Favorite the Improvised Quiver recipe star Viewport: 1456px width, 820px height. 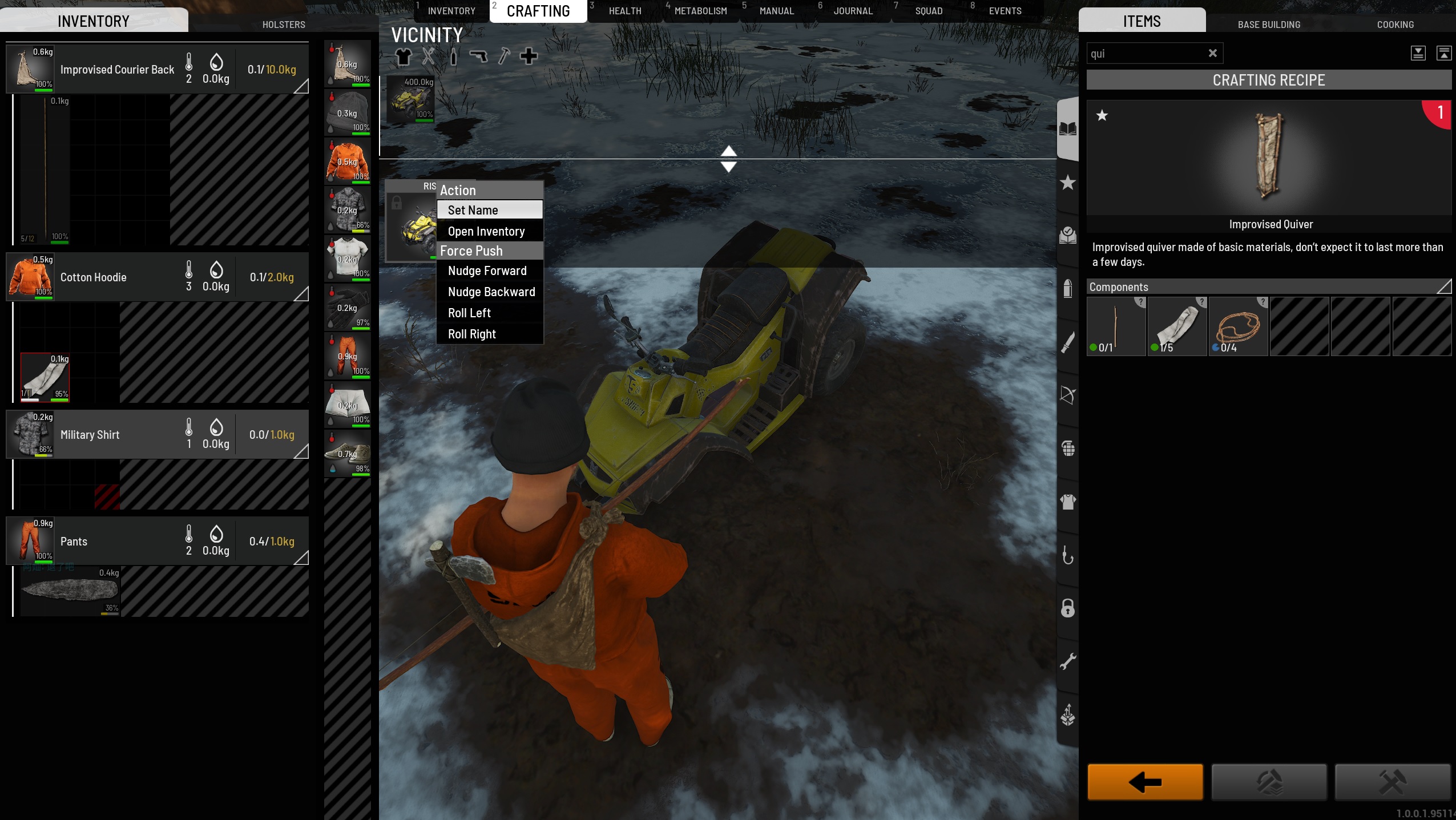[x=1102, y=116]
